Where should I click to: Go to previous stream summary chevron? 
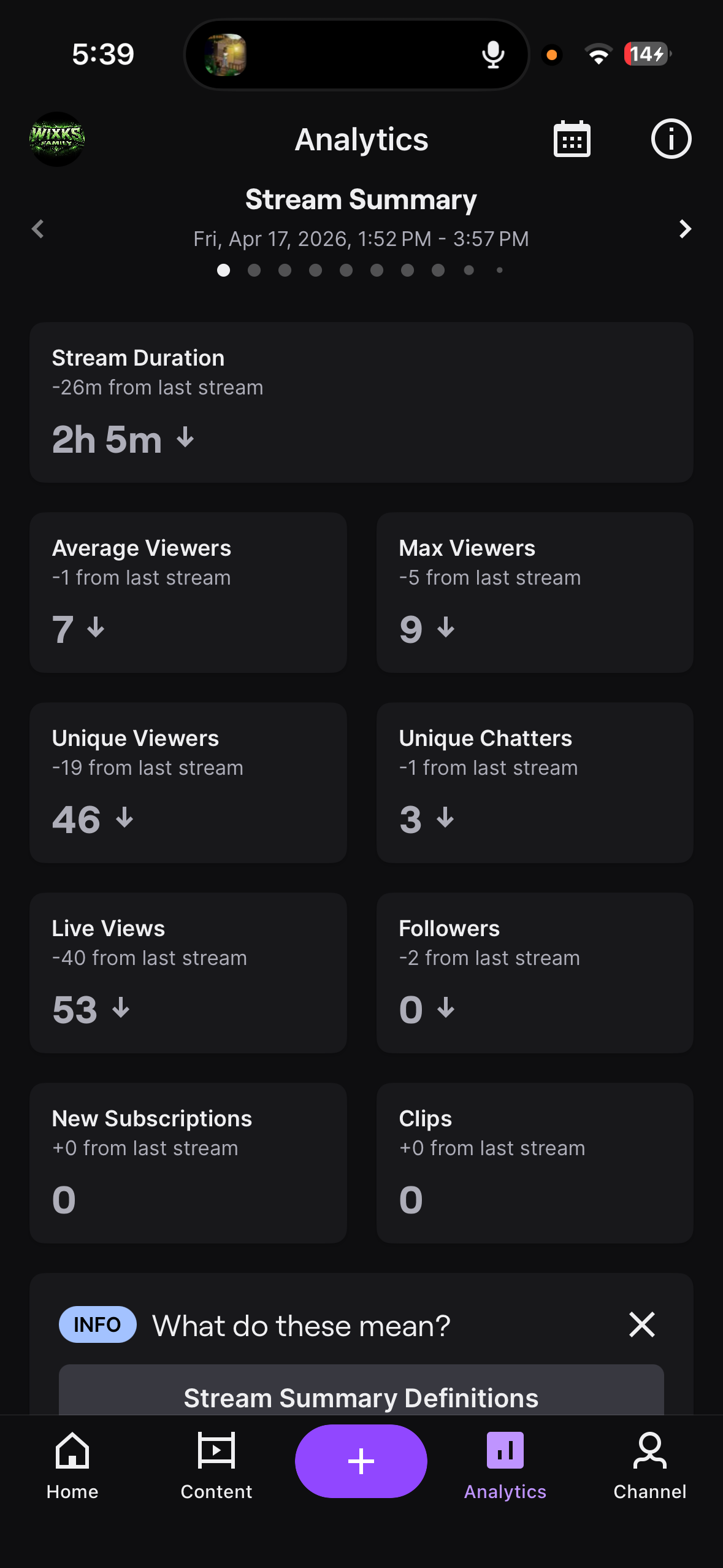[x=38, y=229]
